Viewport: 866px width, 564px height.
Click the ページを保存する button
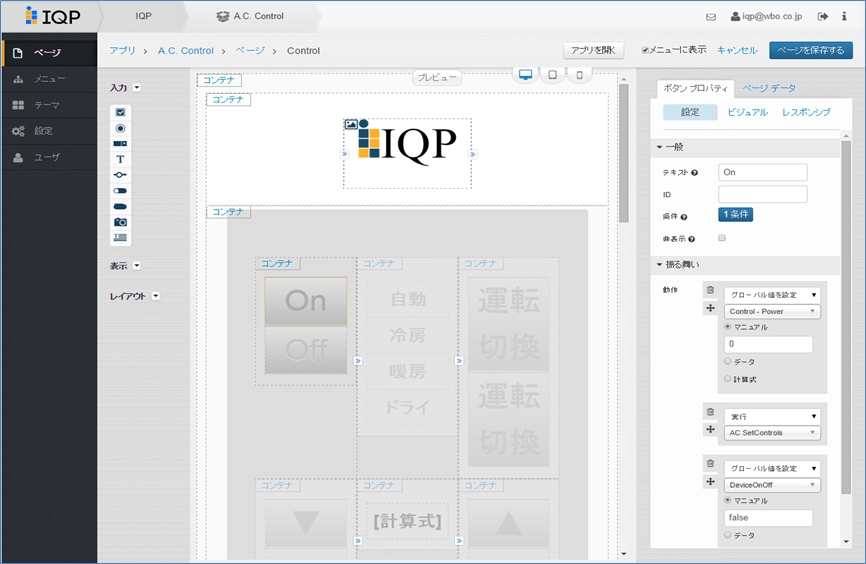[810, 50]
